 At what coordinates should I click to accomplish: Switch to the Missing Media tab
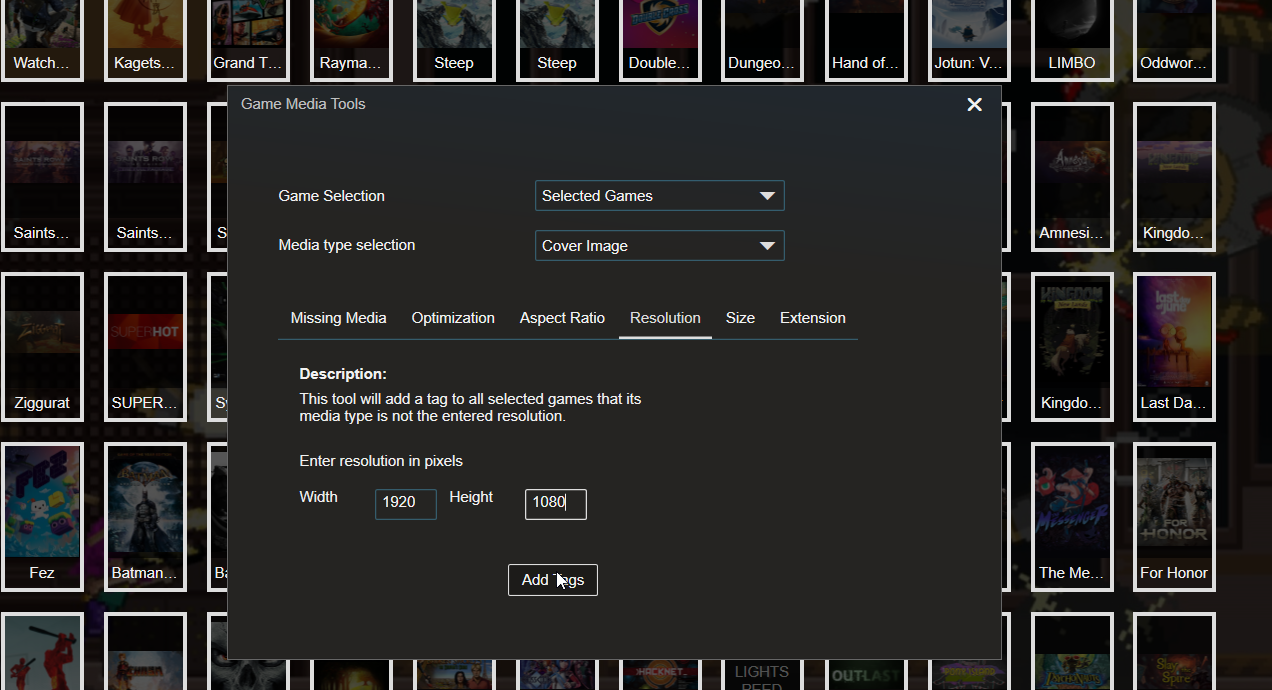[x=338, y=318]
